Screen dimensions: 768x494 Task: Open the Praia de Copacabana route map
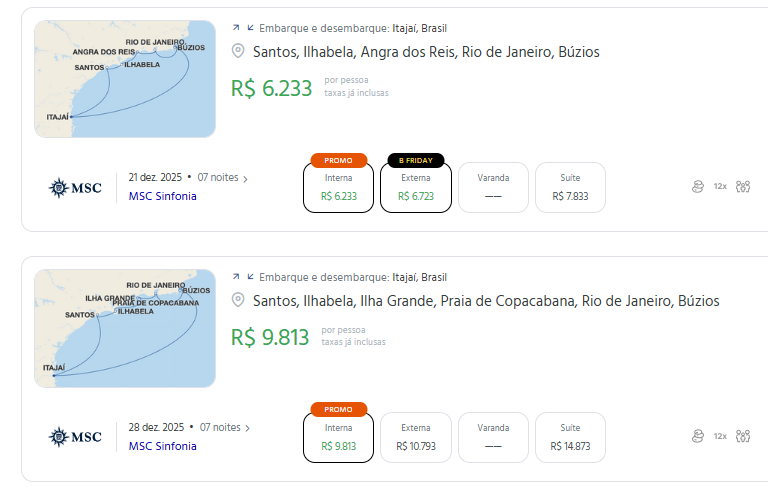(x=124, y=328)
